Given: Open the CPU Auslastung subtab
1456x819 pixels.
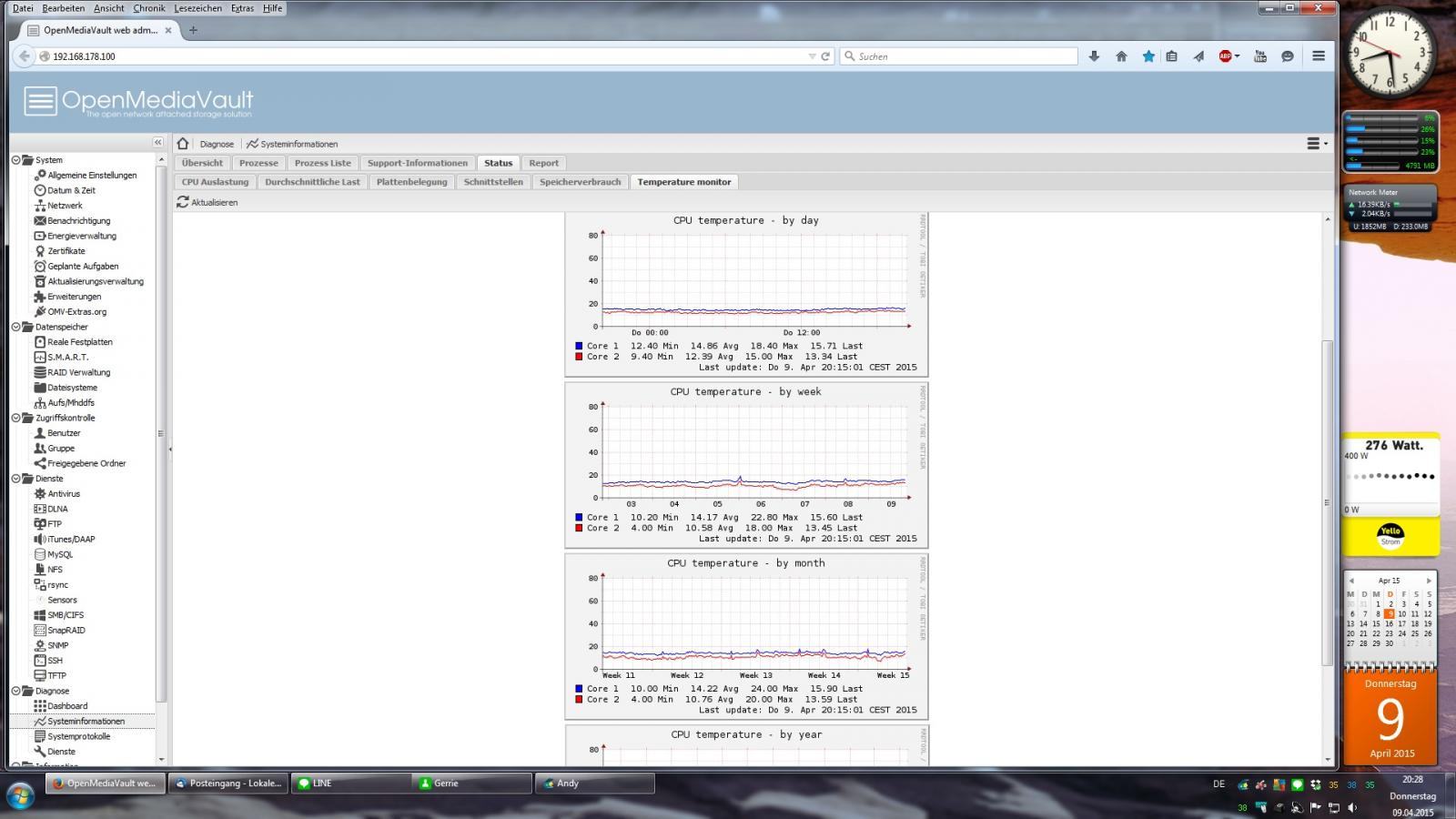Looking at the screenshot, I should click(x=215, y=182).
